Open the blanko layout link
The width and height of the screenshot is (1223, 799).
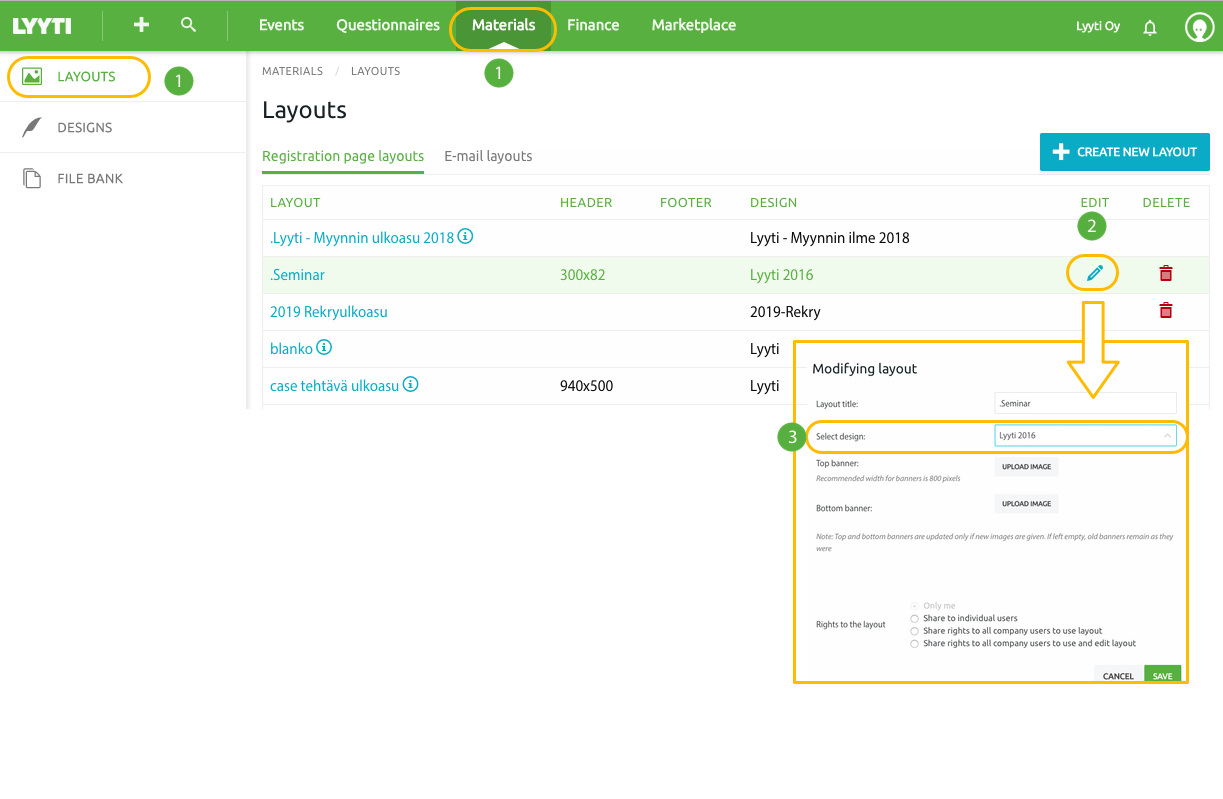(291, 349)
